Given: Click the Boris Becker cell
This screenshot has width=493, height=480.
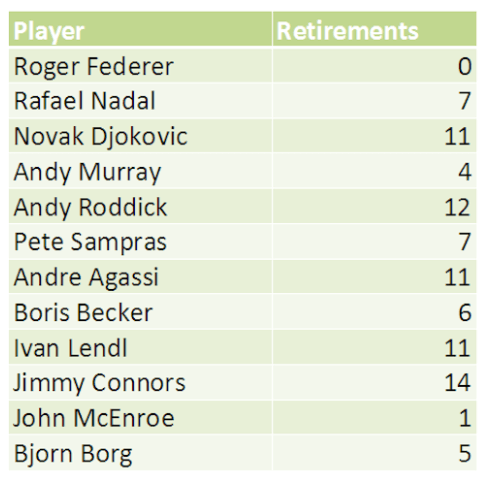Looking at the screenshot, I should click(140, 312).
